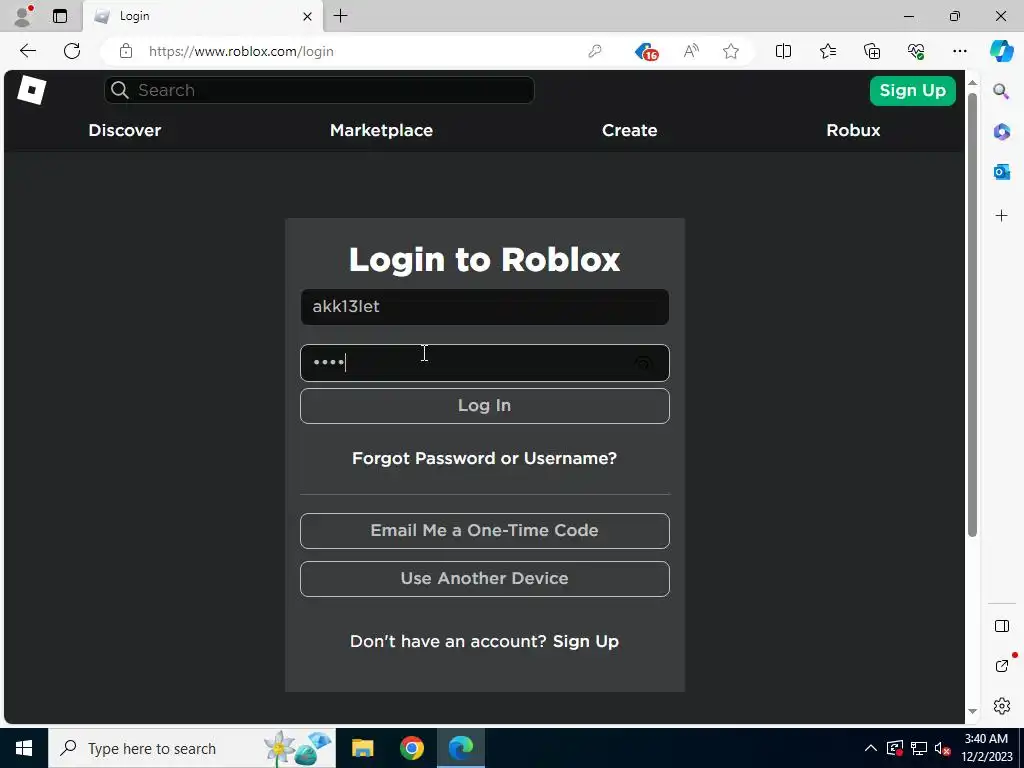Toggle sidebar panel layout icon
This screenshot has width=1024, height=768.
pos(1001,626)
